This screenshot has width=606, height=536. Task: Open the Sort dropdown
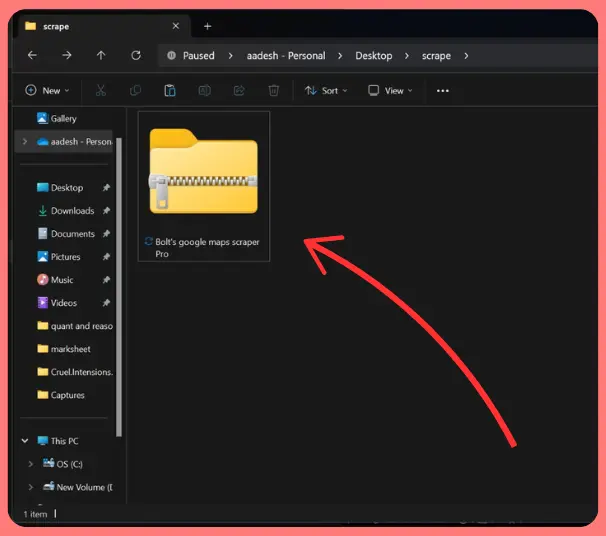(x=326, y=90)
